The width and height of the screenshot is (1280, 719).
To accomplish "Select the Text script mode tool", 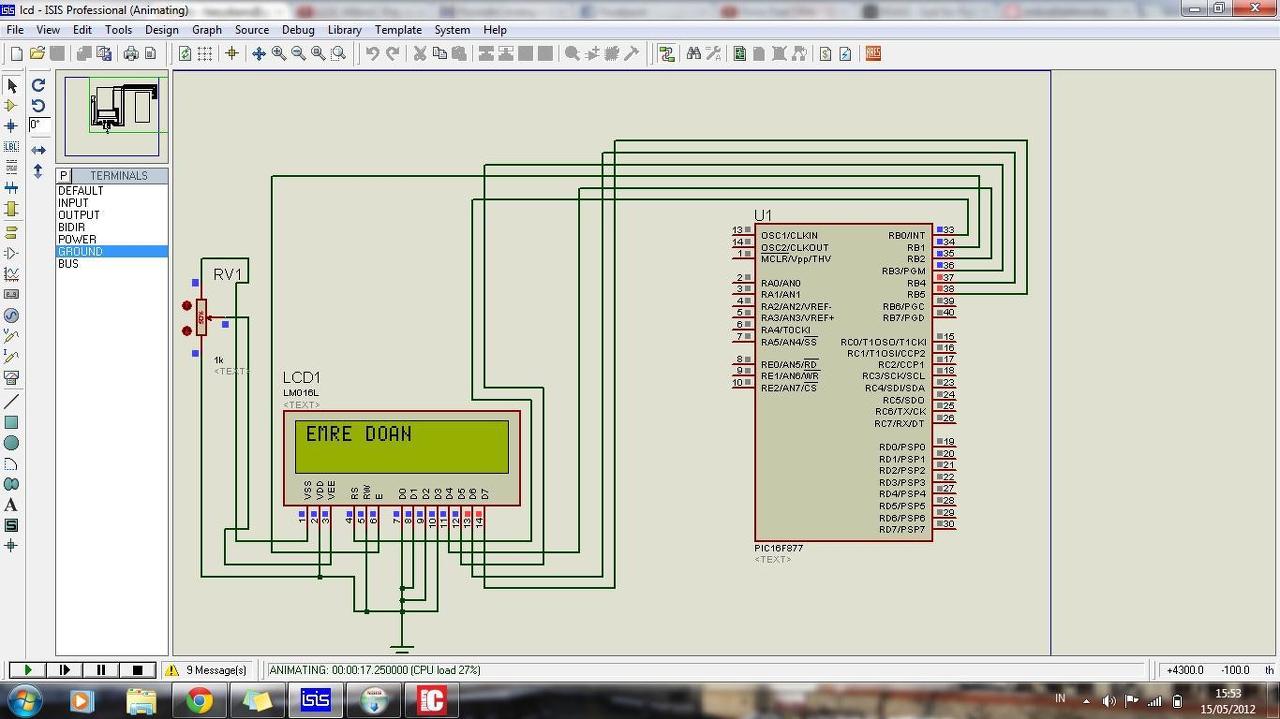I will click(12, 167).
